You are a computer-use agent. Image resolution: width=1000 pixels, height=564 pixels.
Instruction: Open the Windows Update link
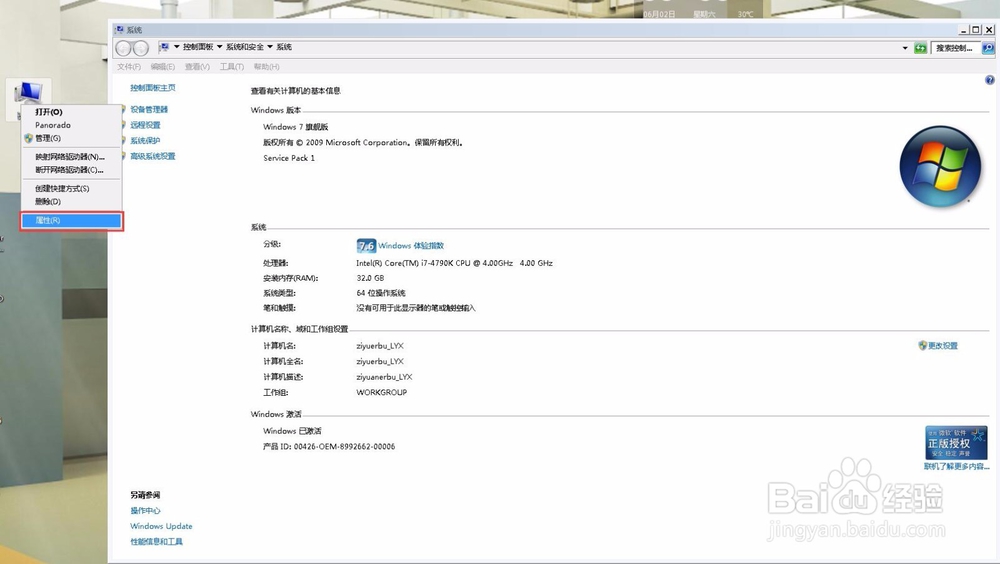[161, 526]
